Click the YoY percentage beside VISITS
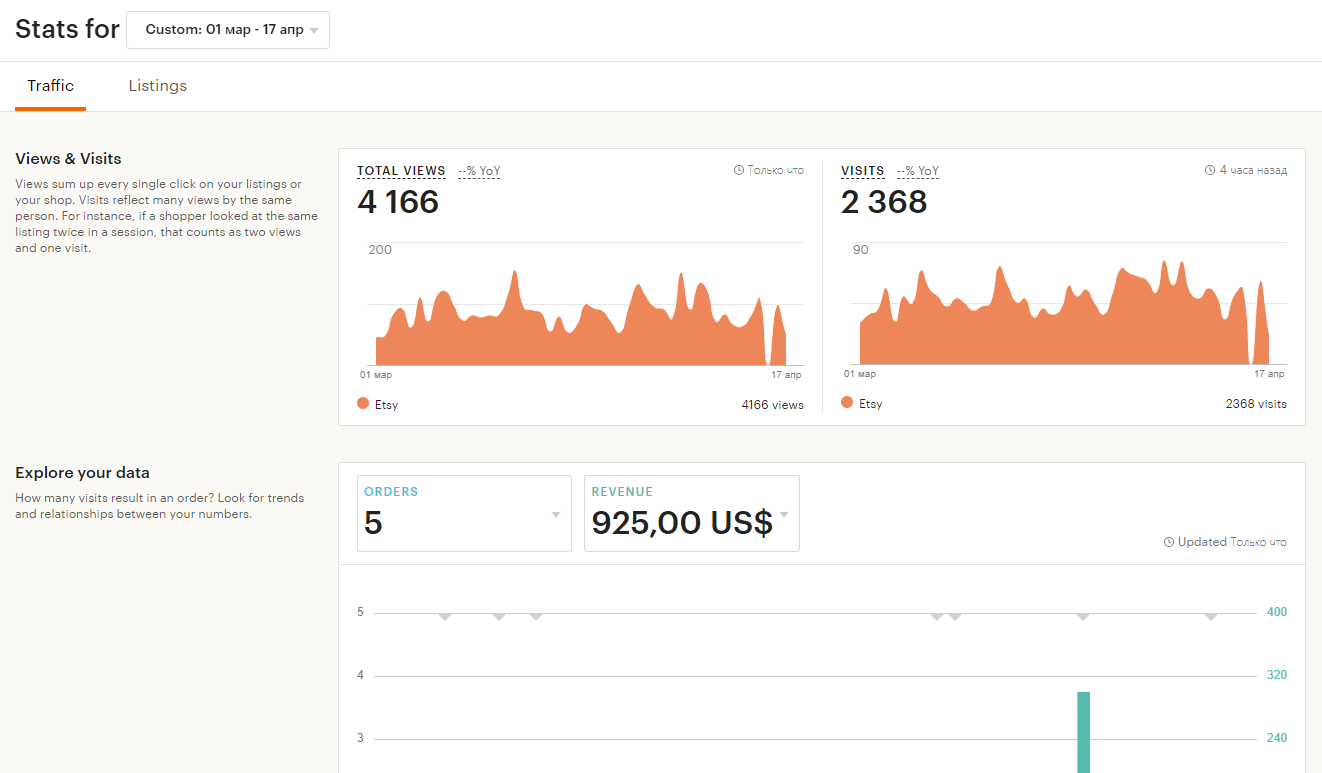The image size is (1322, 773). [x=918, y=171]
